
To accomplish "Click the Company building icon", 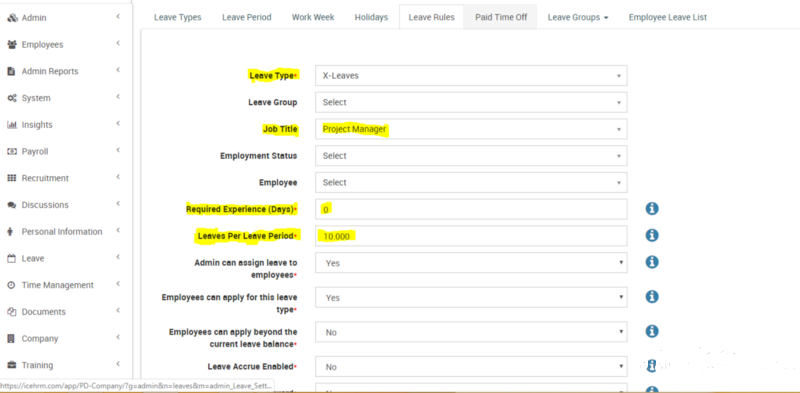I will tap(11, 338).
